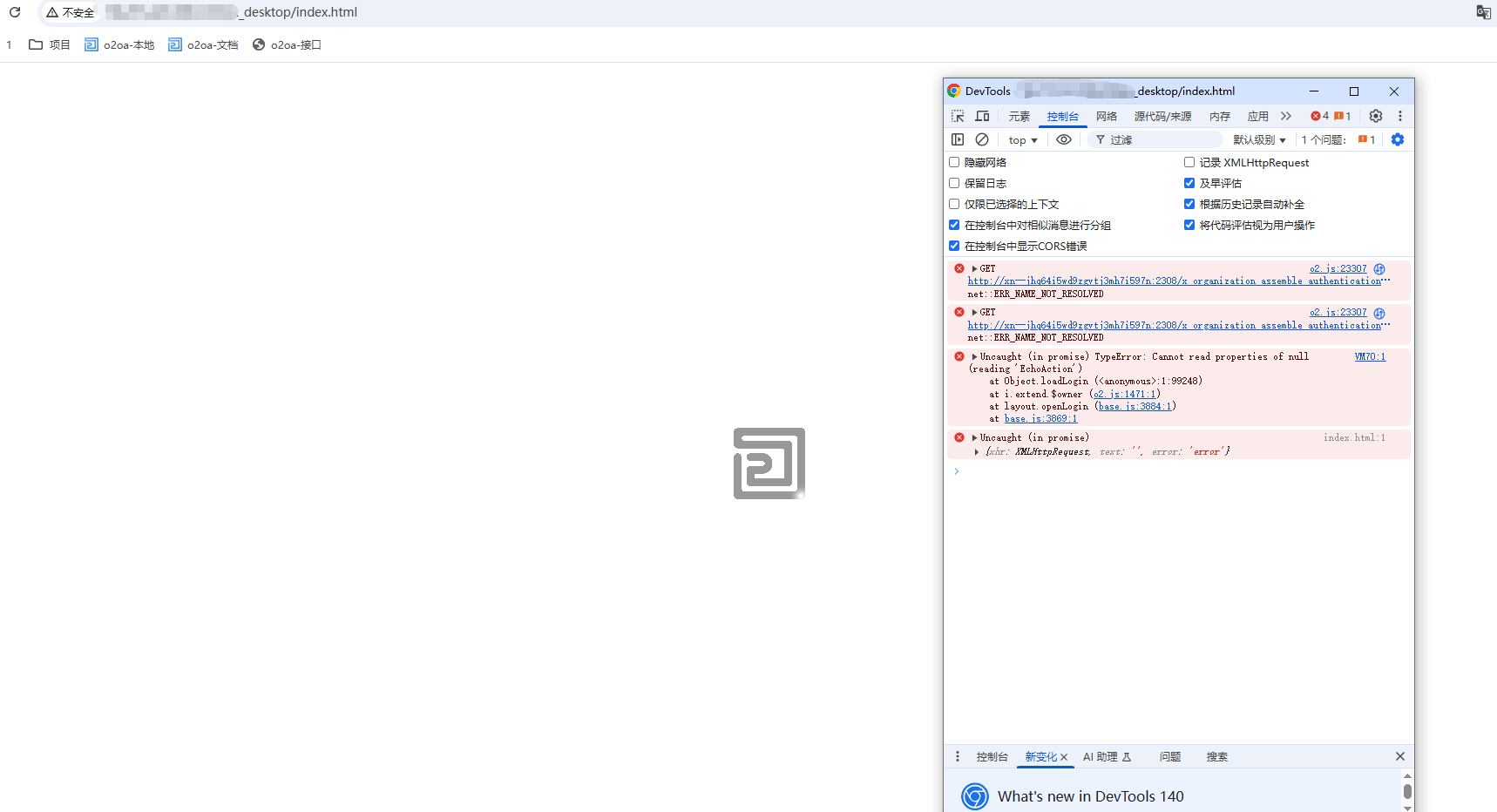Click the network request icon on second GET error

[x=1379, y=313]
